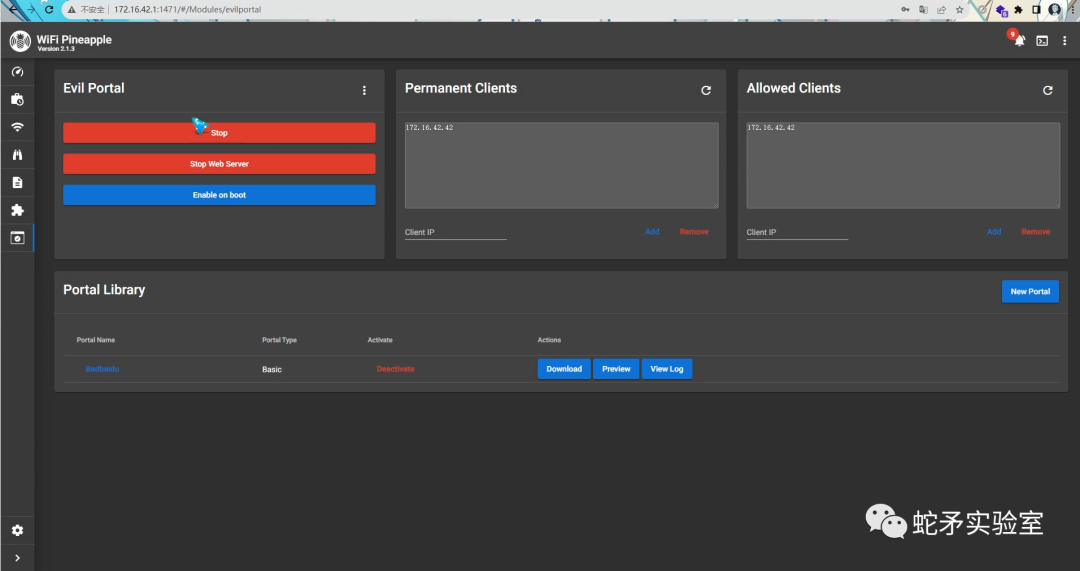Image resolution: width=1080 pixels, height=571 pixels.
Task: Click the browser address bar URL
Action: click(187, 10)
